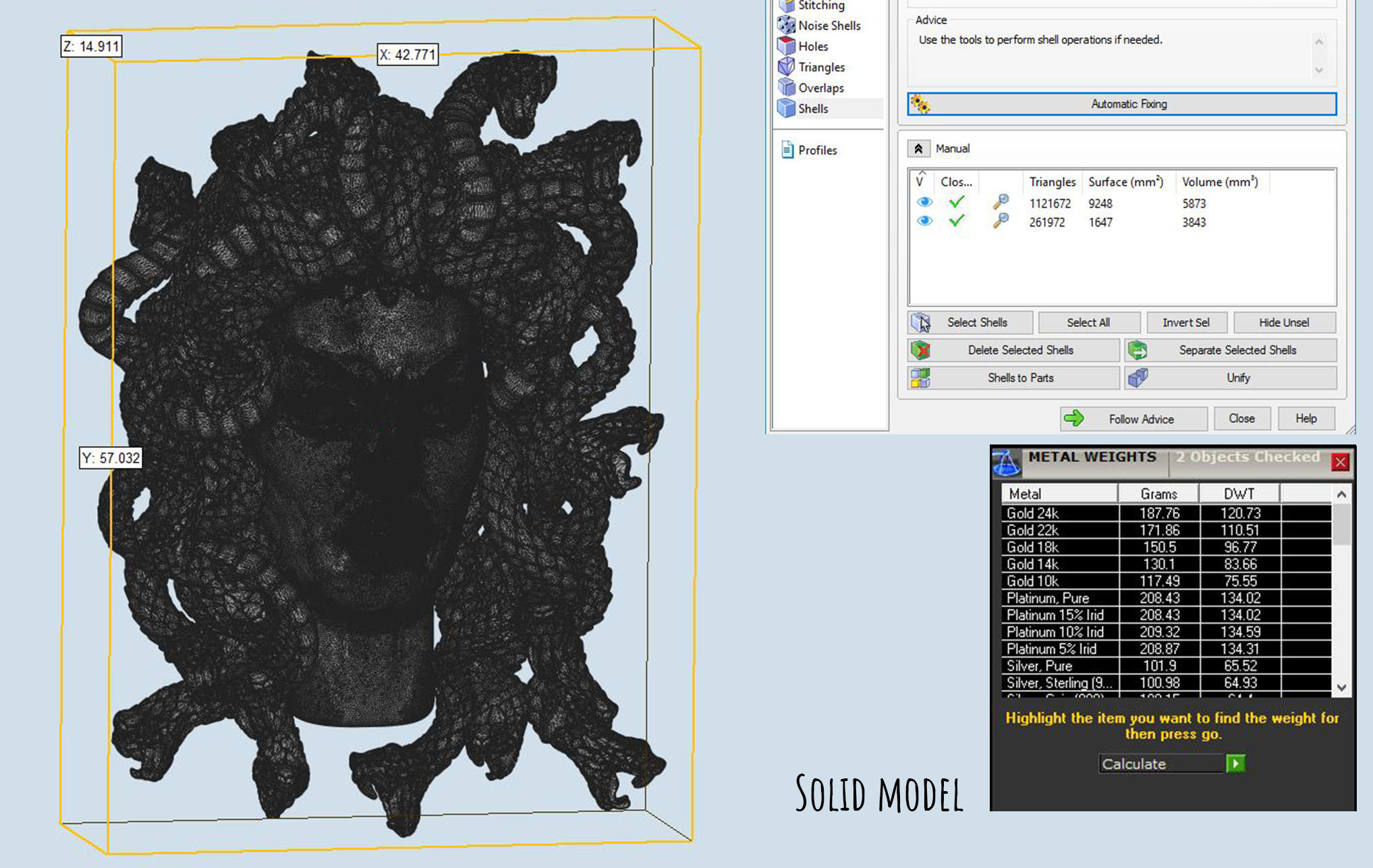
Task: Click the closed checkmark of shell 3843 volume
Action: click(x=956, y=221)
